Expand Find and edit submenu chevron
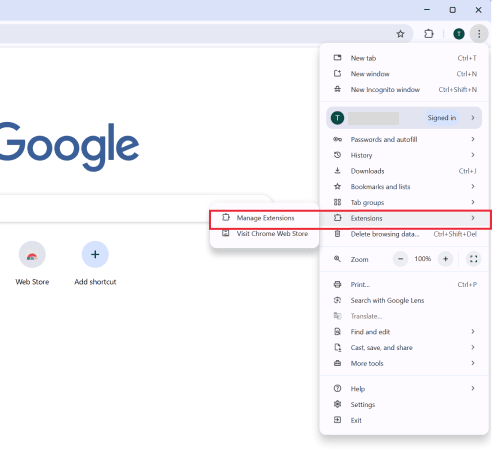Image resolution: width=492 pixels, height=470 pixels. pyautogui.click(x=473, y=331)
